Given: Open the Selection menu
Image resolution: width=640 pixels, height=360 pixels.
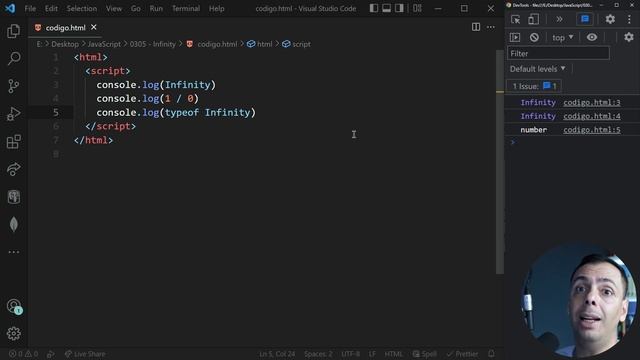Looking at the screenshot, I should [x=82, y=8].
